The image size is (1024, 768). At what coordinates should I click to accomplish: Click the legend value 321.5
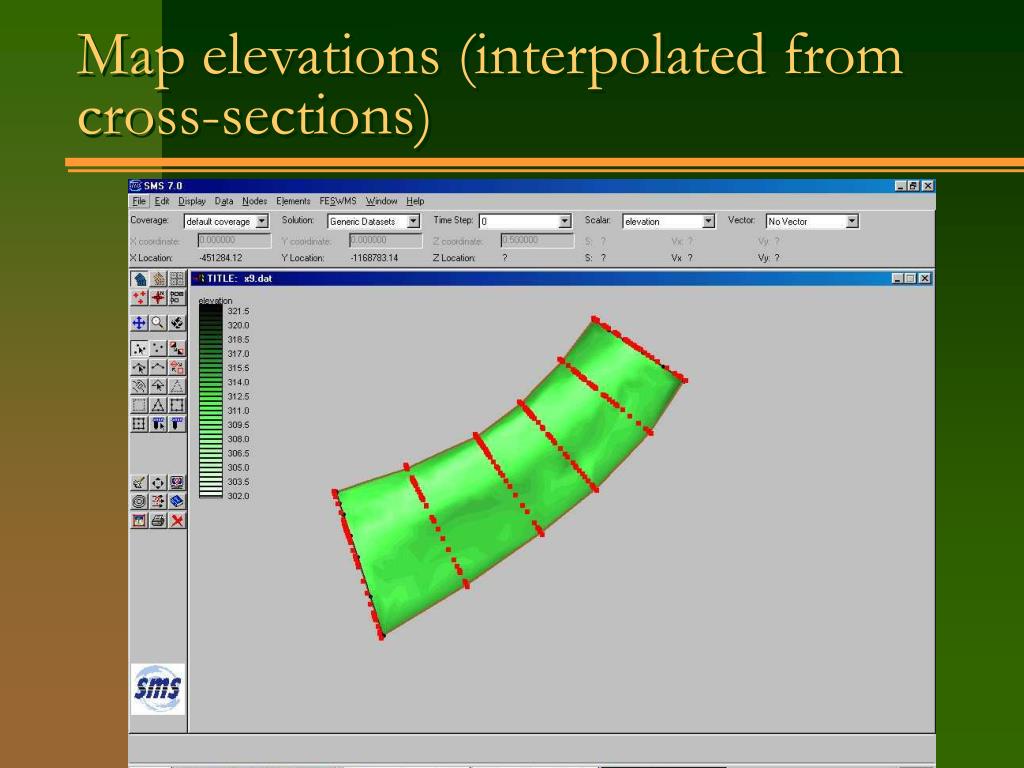(x=238, y=311)
